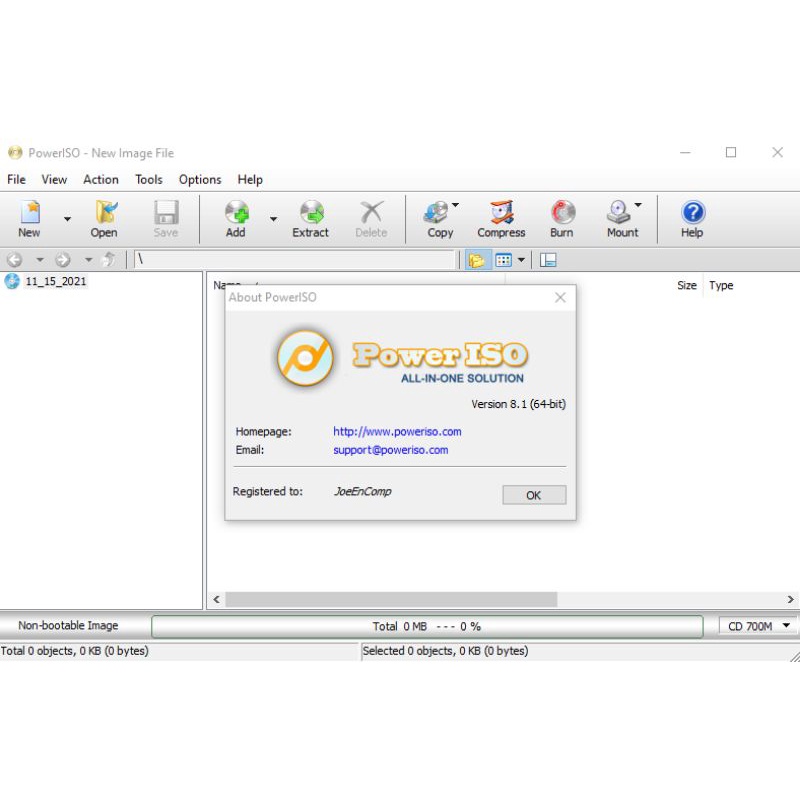Open the Tools menu
The height and width of the screenshot is (800, 800).
(148, 180)
